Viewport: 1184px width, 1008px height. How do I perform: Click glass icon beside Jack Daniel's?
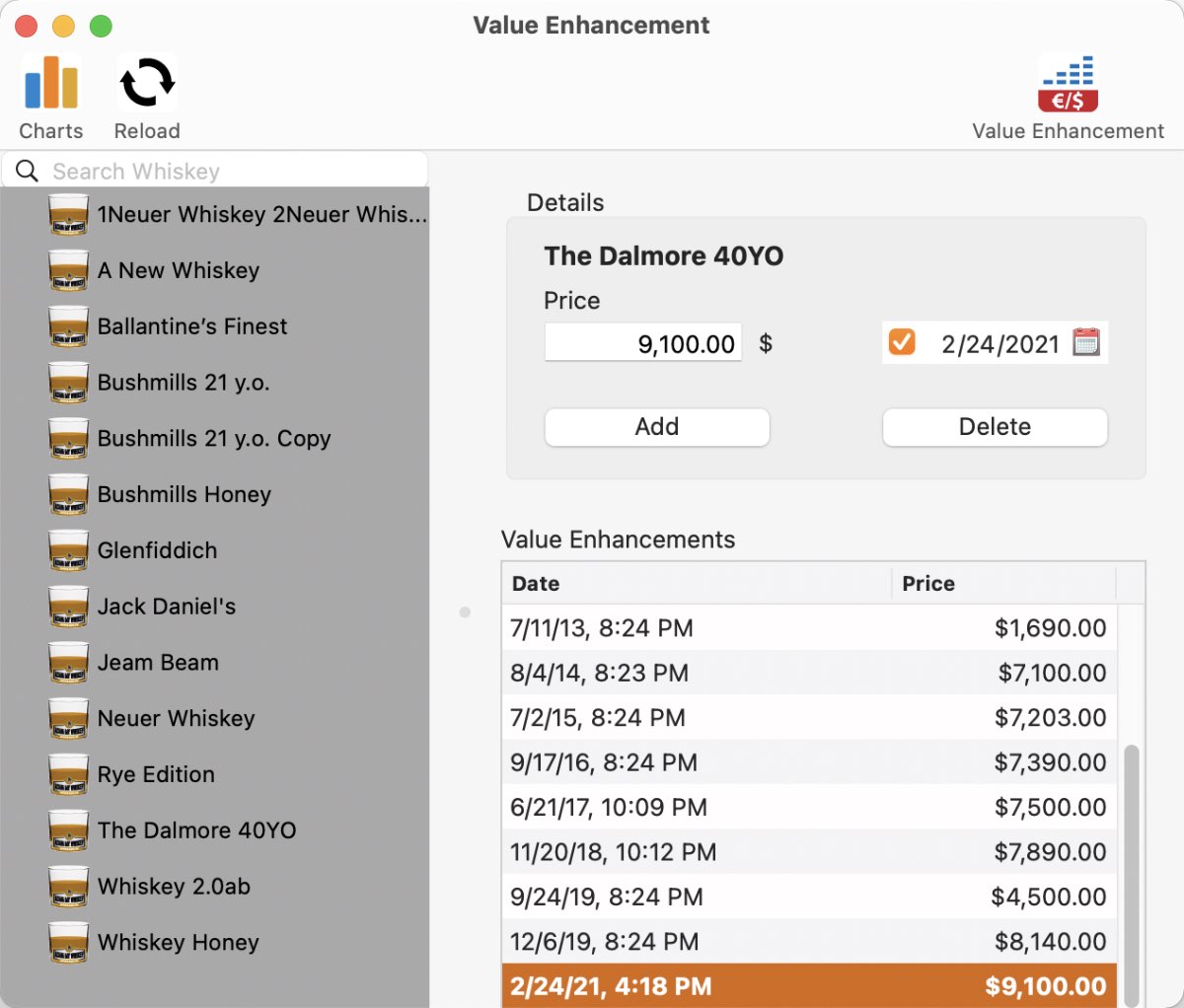click(x=69, y=607)
